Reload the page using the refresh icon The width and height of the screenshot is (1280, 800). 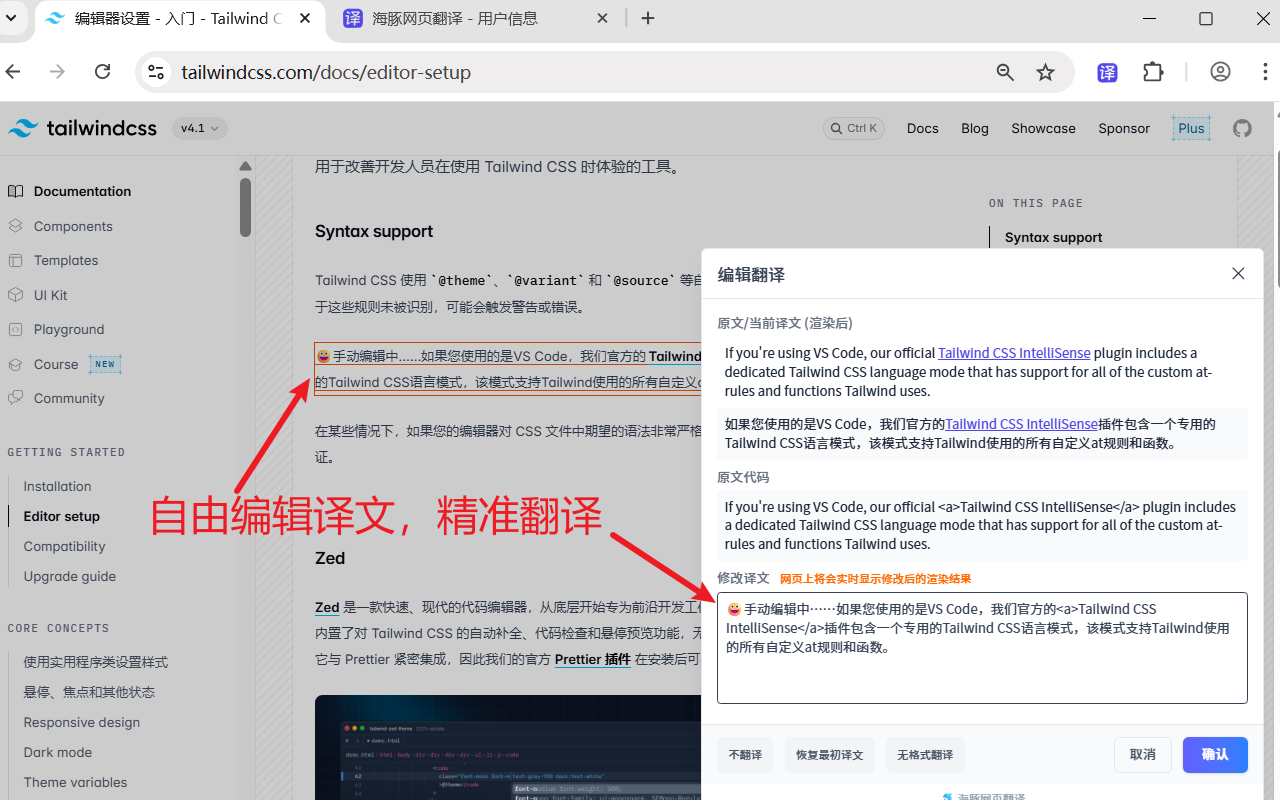(x=102, y=72)
